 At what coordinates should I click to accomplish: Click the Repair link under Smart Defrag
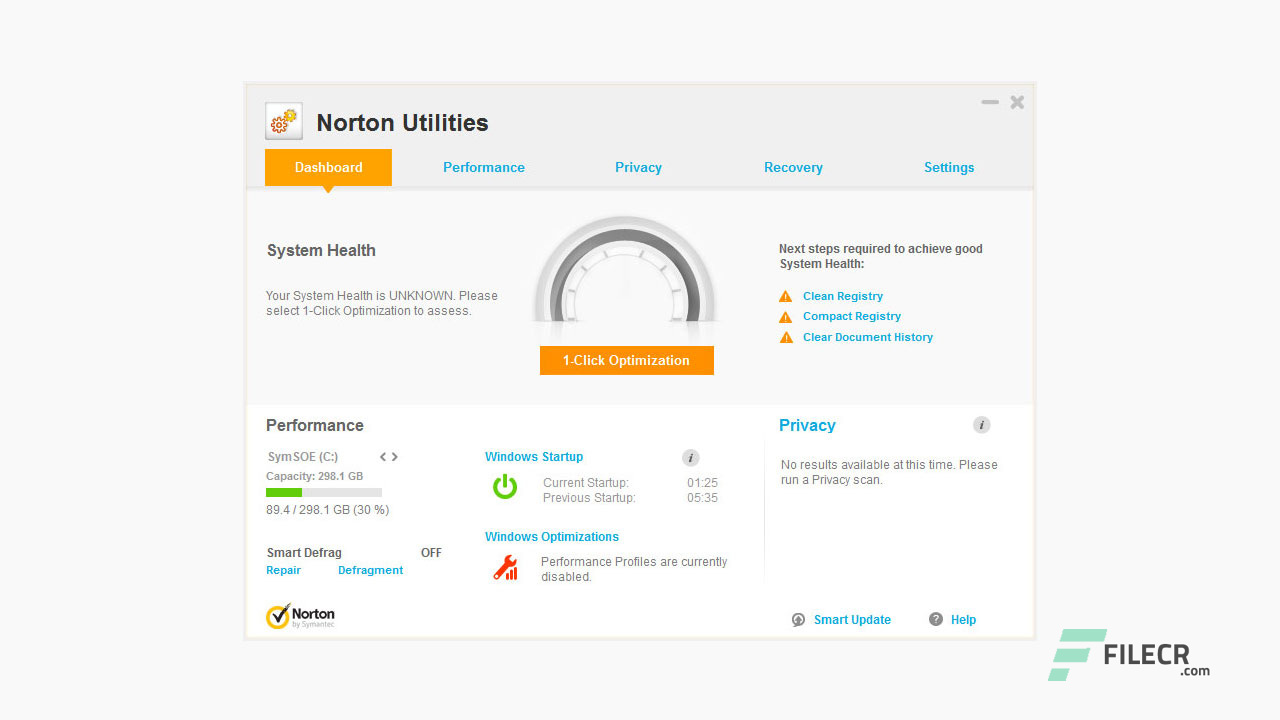point(283,570)
